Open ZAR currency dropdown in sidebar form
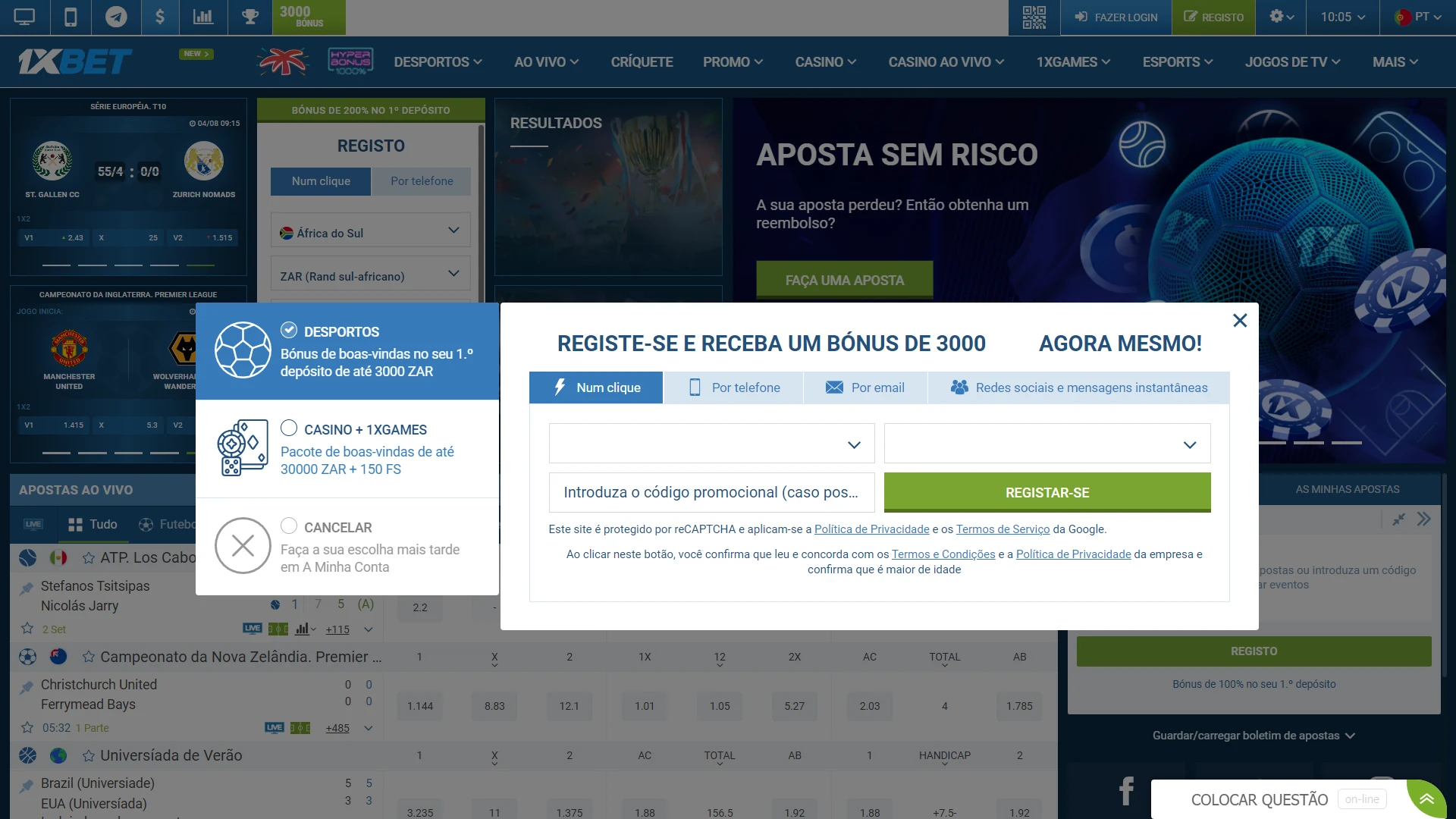Screen dimensions: 1456x819 pos(370,274)
